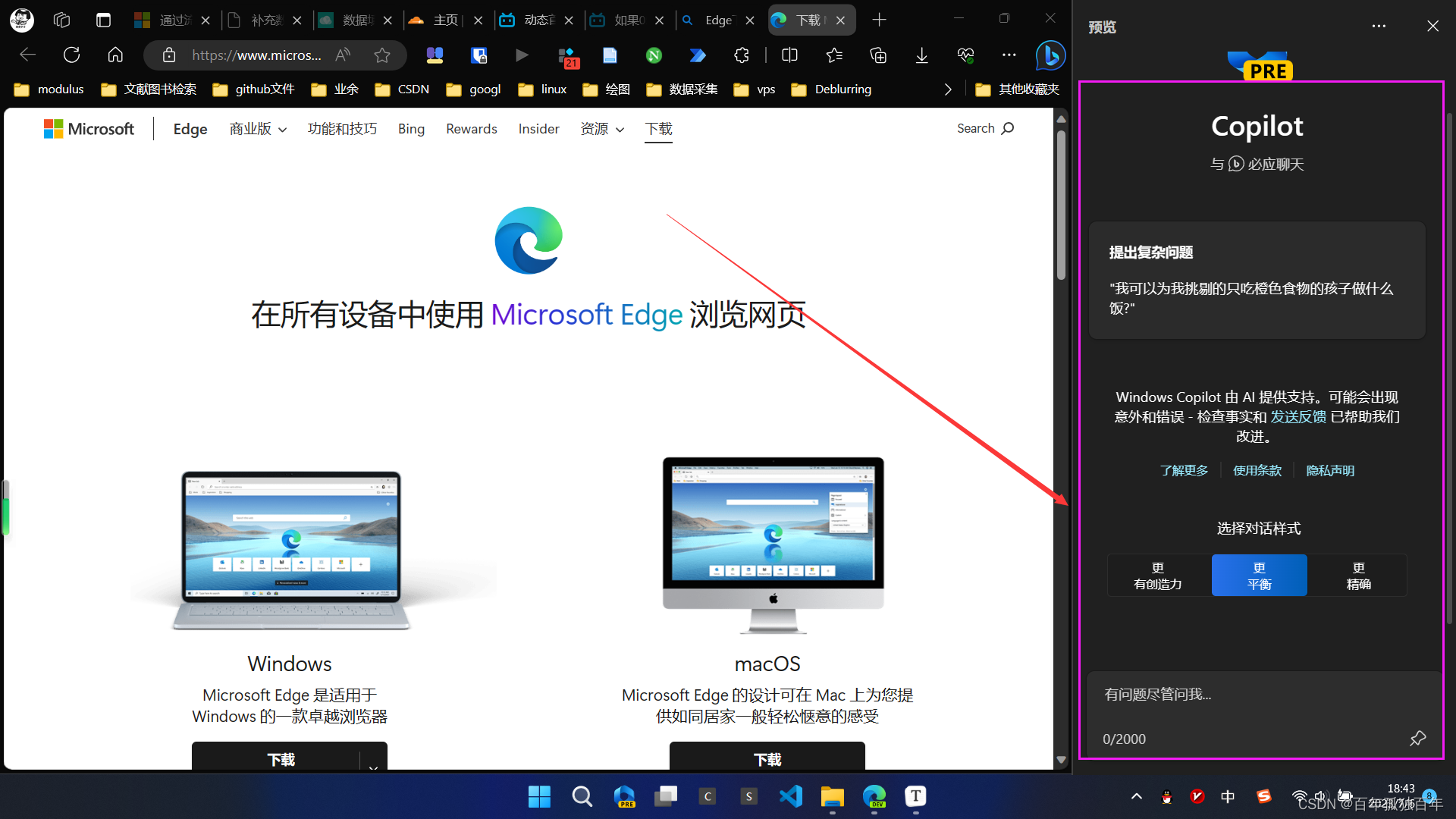This screenshot has width=1456, height=819.
Task: Open Bing nav menu item
Action: pyautogui.click(x=411, y=129)
